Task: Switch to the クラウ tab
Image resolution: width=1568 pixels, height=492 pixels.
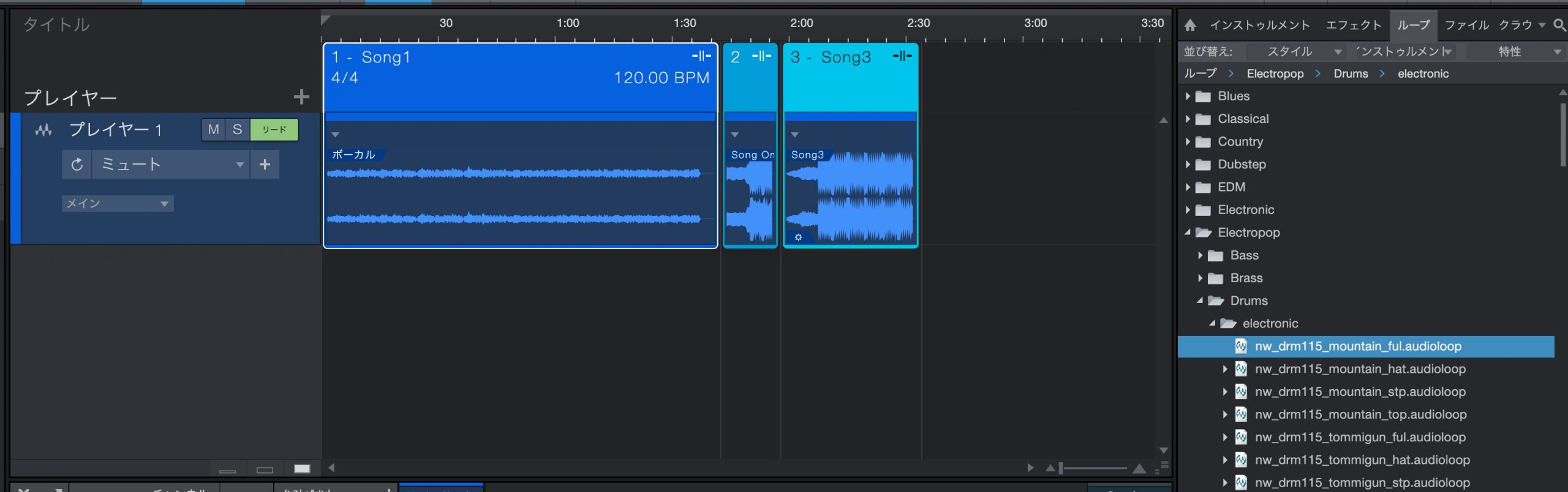Action: point(1515,25)
